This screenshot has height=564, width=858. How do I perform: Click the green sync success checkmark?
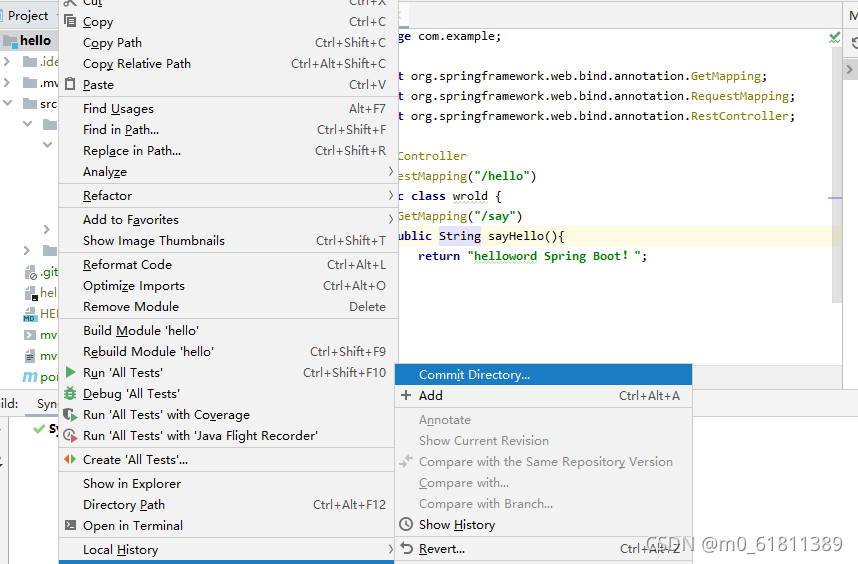coord(39,429)
